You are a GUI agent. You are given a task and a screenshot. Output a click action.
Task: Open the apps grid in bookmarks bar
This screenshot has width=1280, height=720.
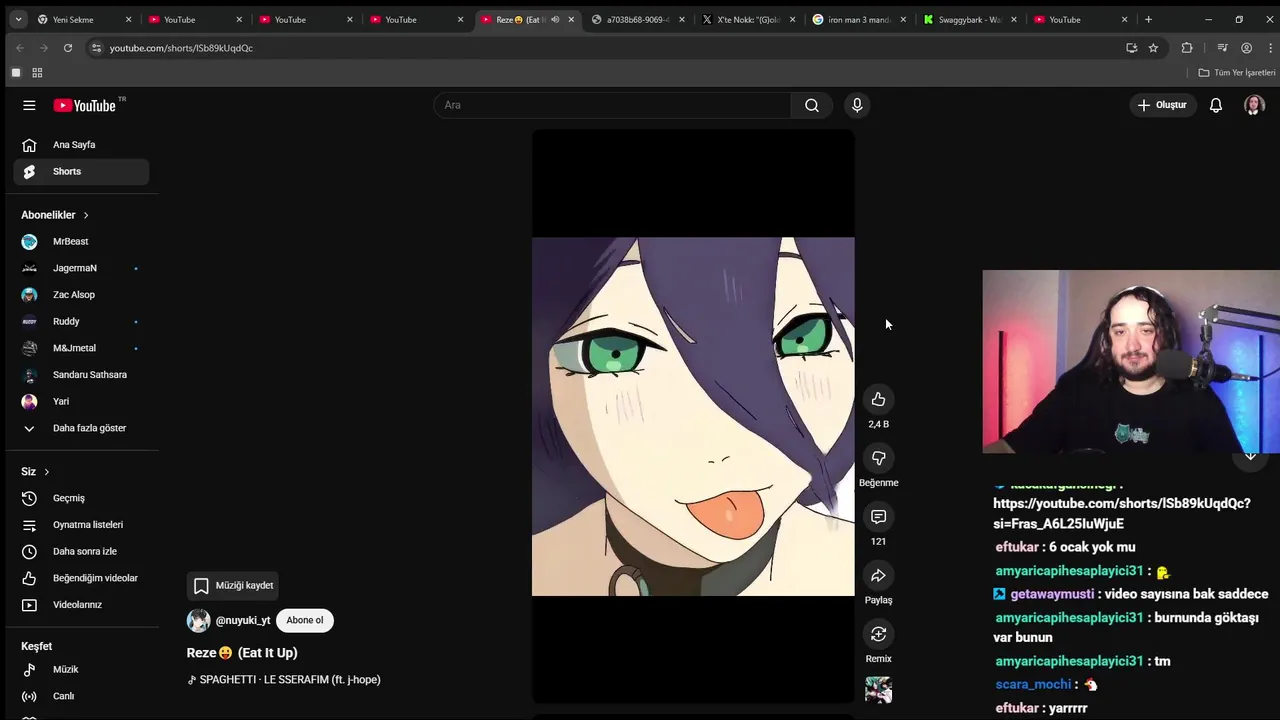[37, 73]
